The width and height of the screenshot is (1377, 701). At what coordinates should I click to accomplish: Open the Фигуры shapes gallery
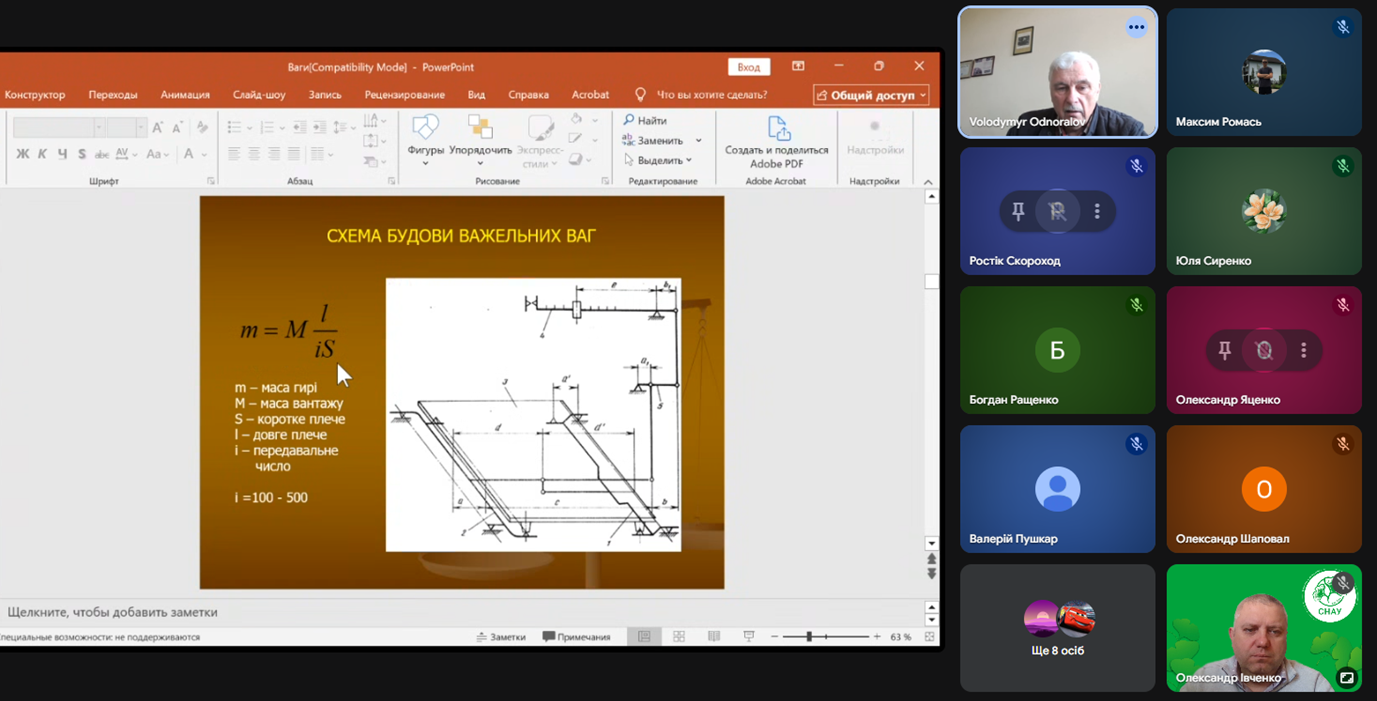click(x=425, y=136)
